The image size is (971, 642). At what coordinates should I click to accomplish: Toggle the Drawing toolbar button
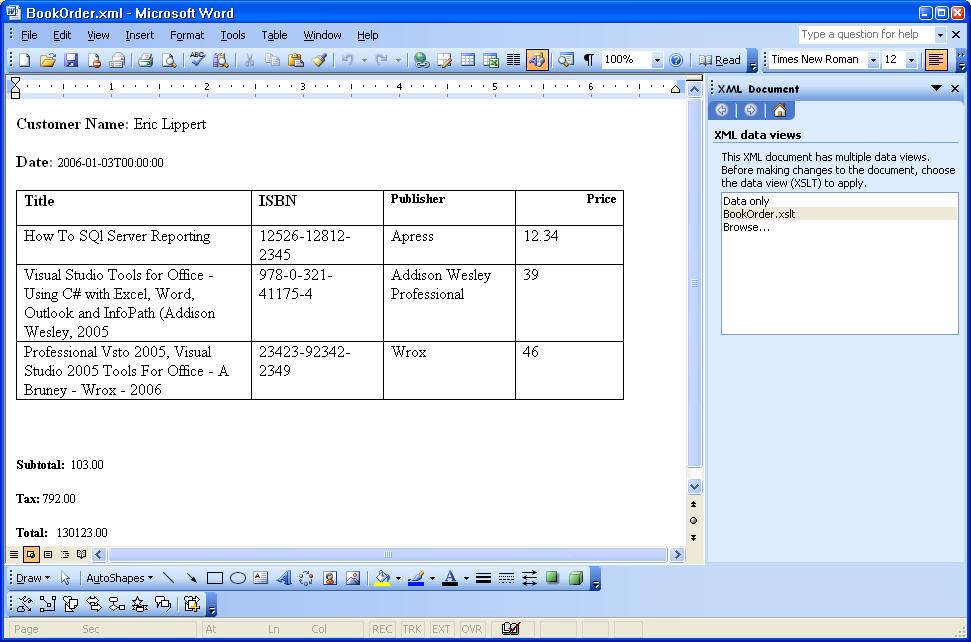(537, 60)
